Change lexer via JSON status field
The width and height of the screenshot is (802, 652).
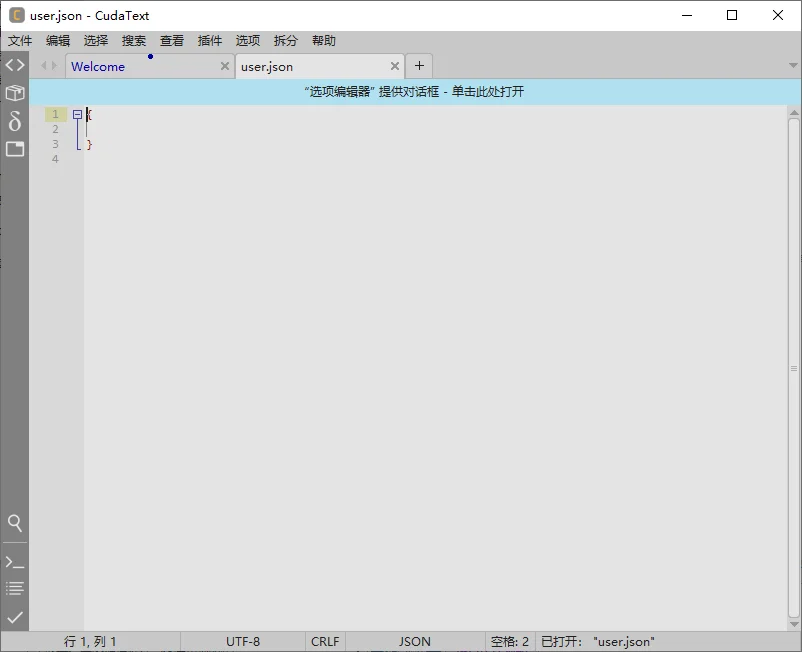click(x=415, y=641)
